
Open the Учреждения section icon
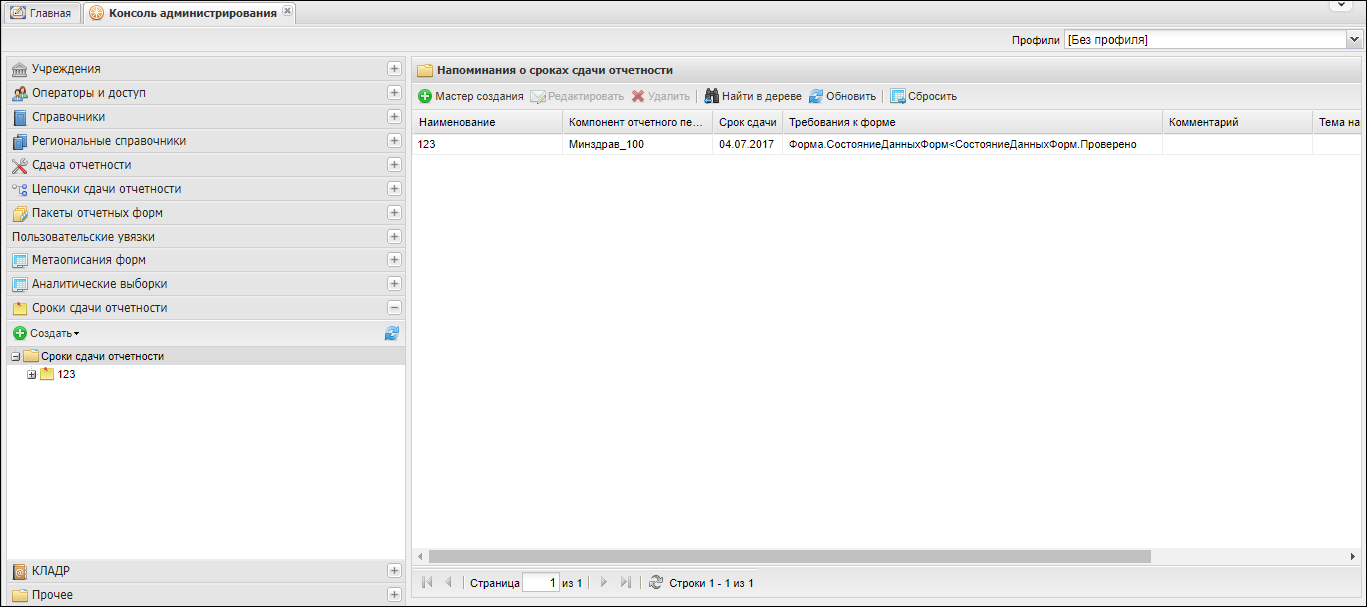(x=19, y=69)
